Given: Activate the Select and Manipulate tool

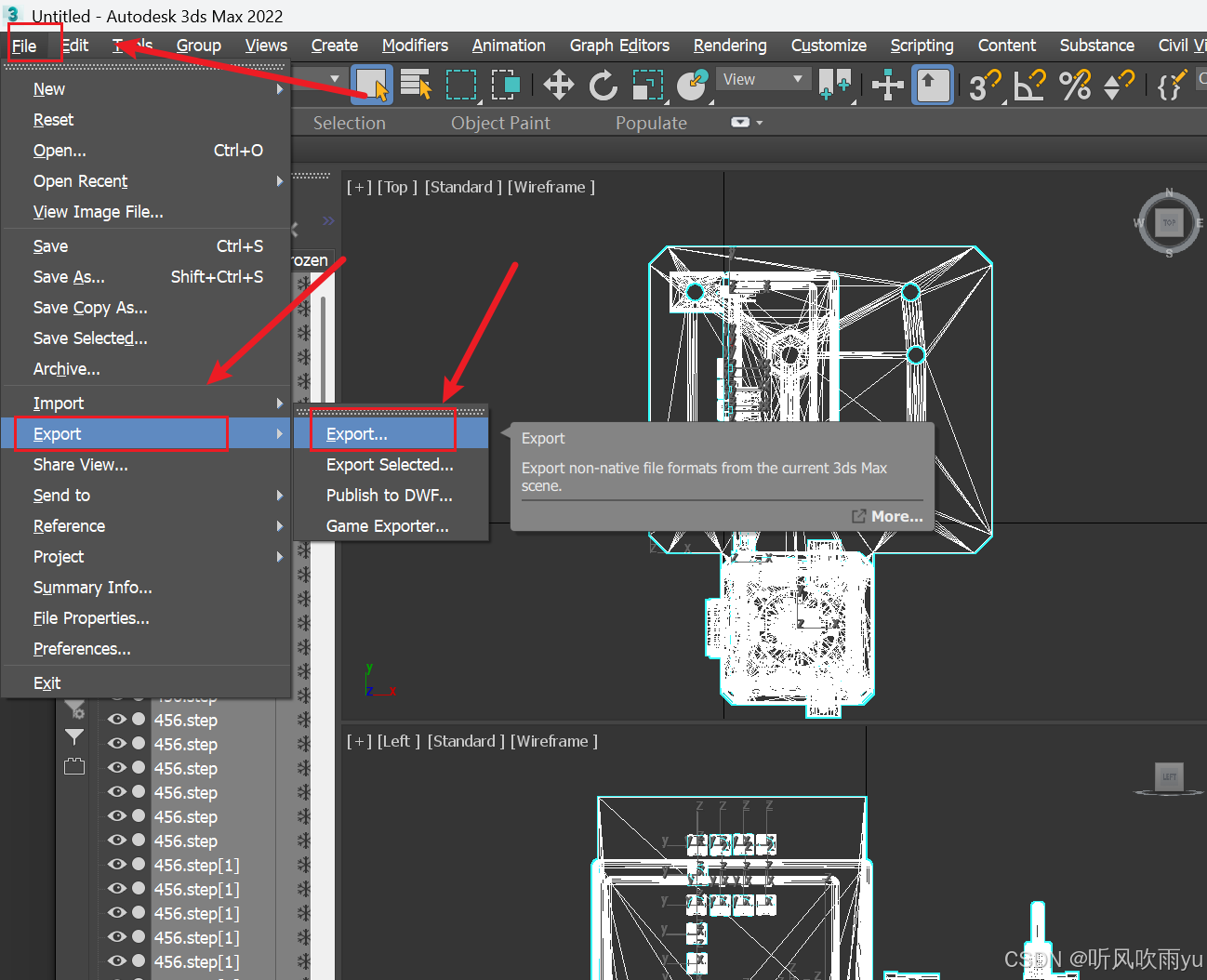Looking at the screenshot, I should (x=888, y=85).
